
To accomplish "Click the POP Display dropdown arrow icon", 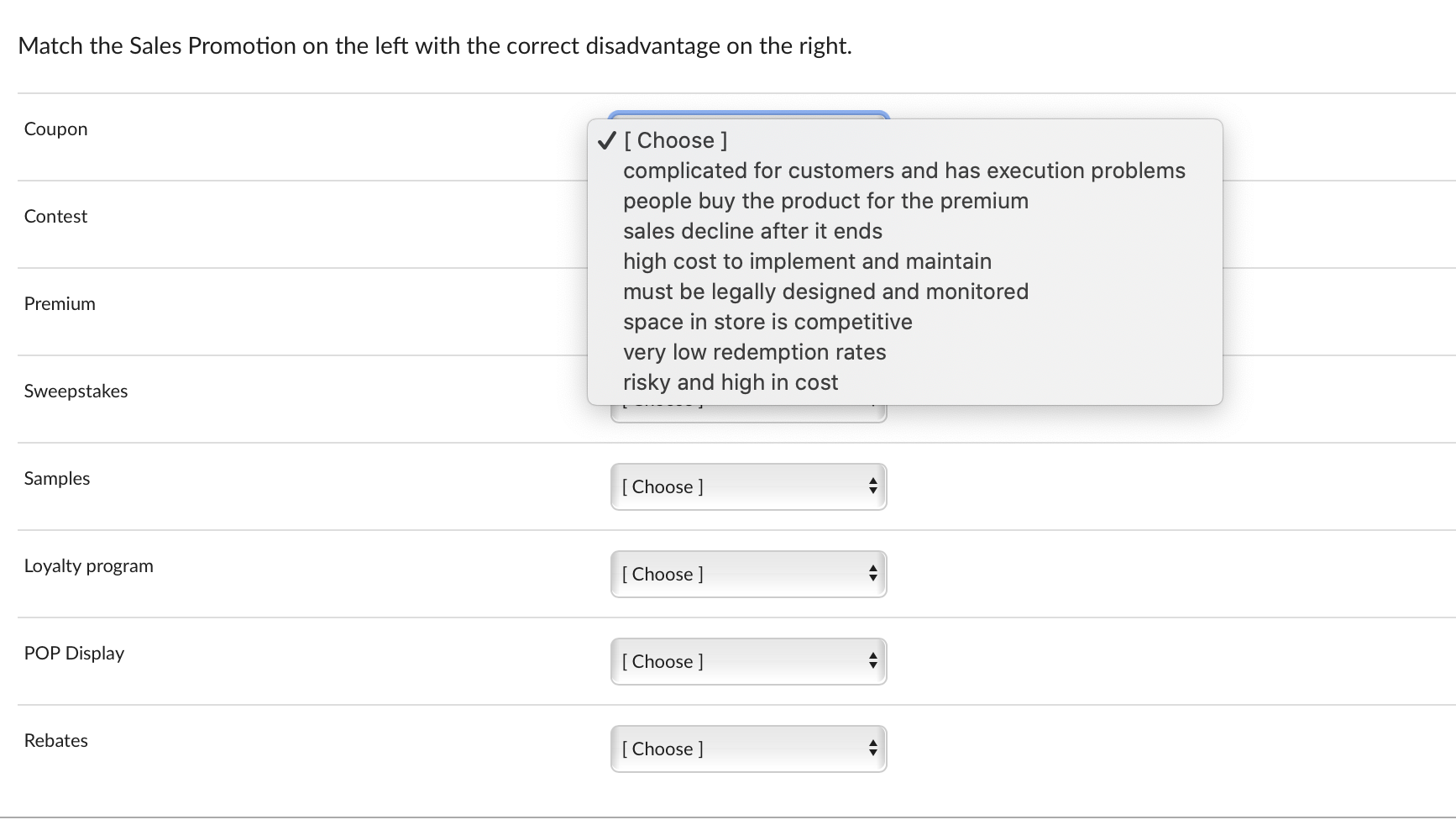I will tap(872, 661).
